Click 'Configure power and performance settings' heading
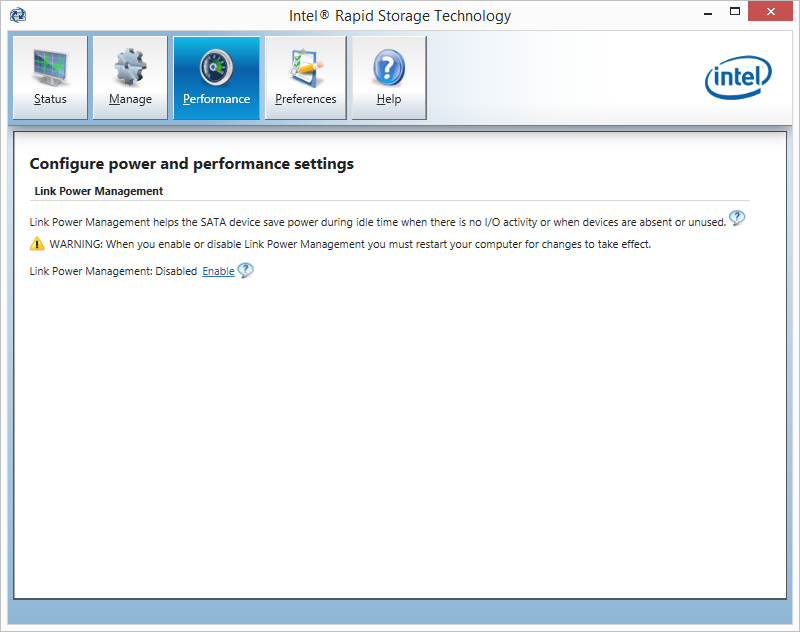 (x=192, y=164)
